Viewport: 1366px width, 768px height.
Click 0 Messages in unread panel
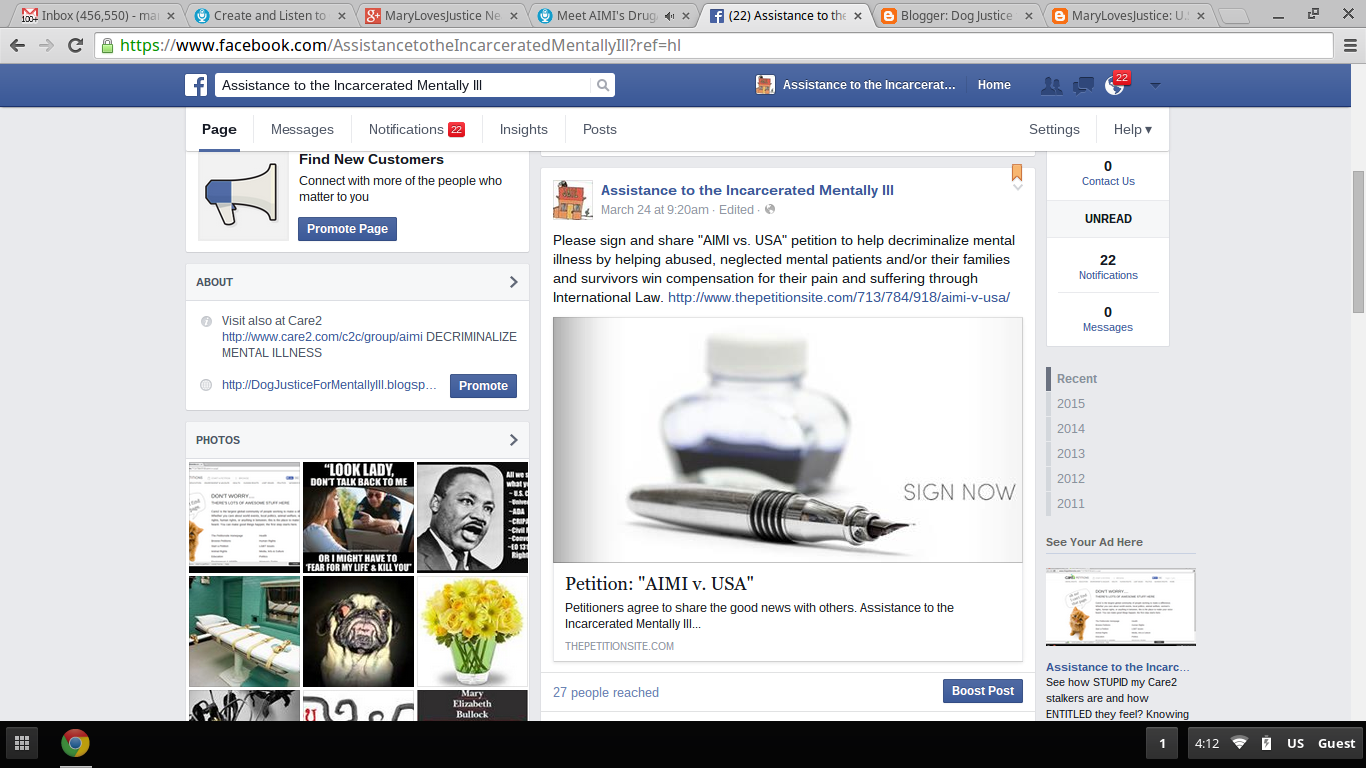[1108, 319]
